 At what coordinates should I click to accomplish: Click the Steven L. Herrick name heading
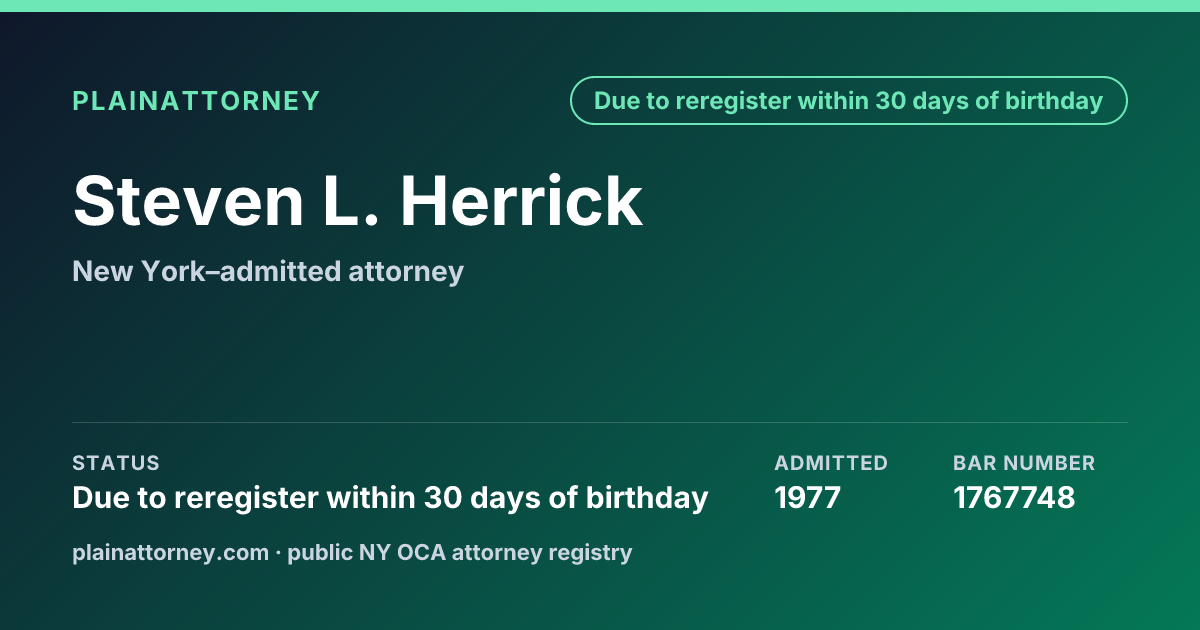pos(357,201)
